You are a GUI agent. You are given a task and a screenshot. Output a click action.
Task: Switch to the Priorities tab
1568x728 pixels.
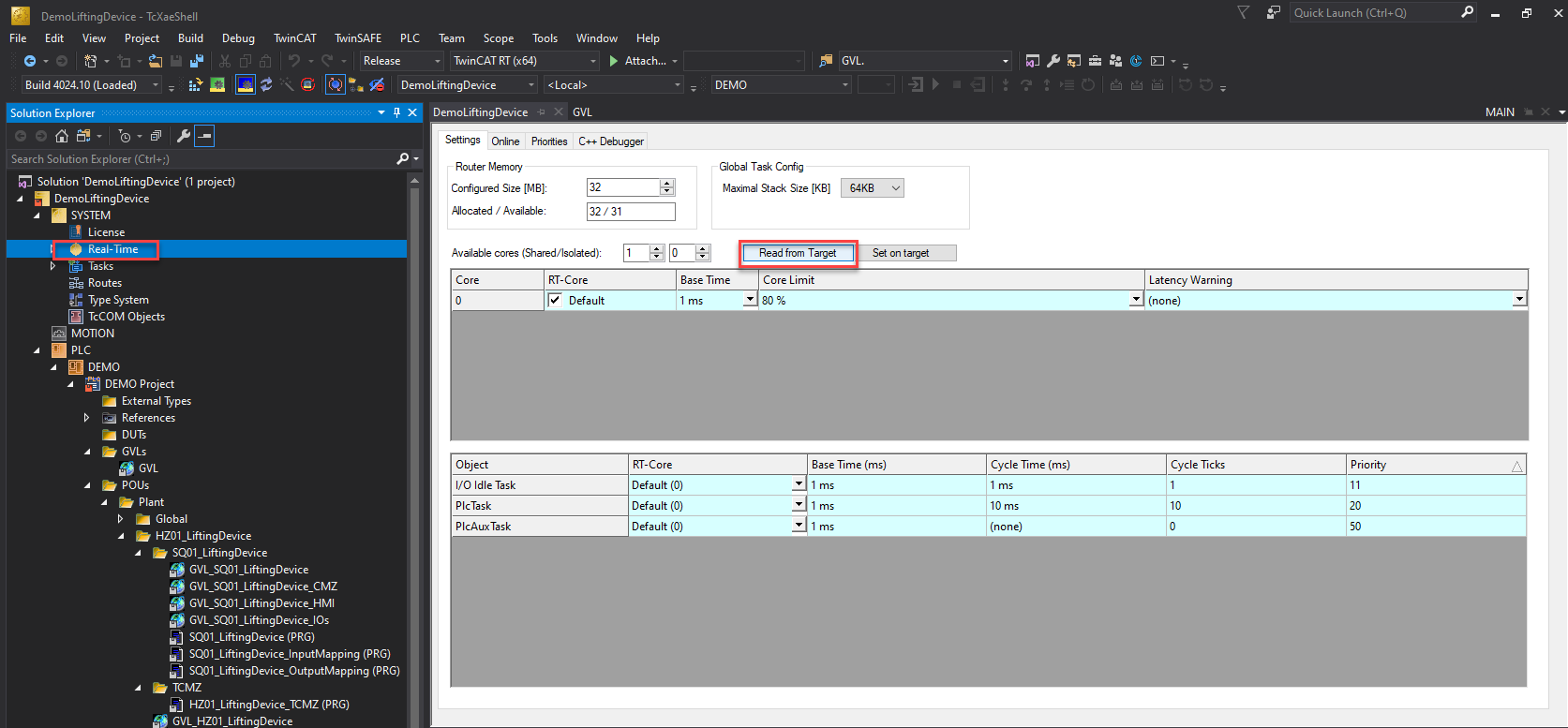[549, 141]
